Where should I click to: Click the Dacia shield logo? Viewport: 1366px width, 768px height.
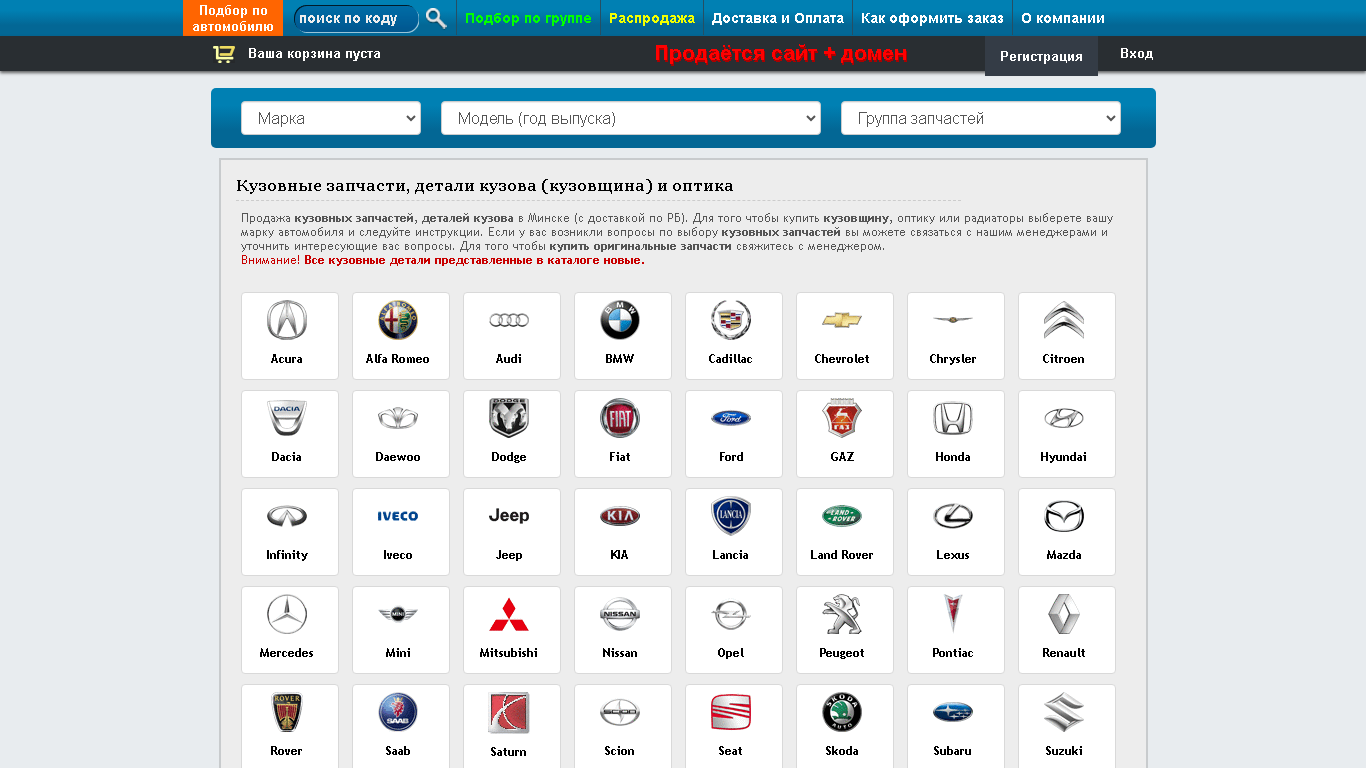pos(287,418)
